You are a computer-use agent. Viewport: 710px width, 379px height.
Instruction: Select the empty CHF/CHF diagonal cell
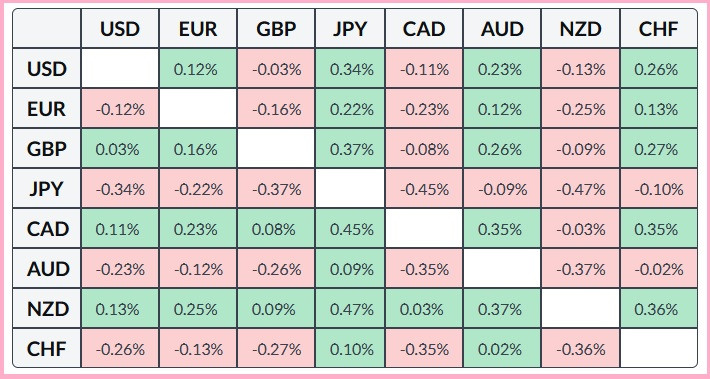click(x=658, y=348)
